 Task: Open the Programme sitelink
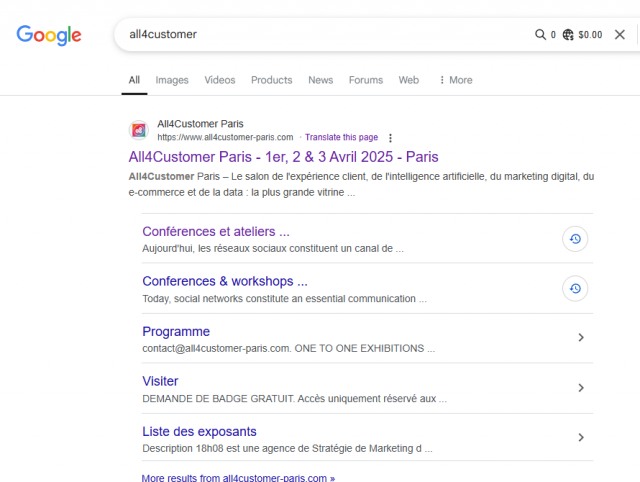pos(176,331)
